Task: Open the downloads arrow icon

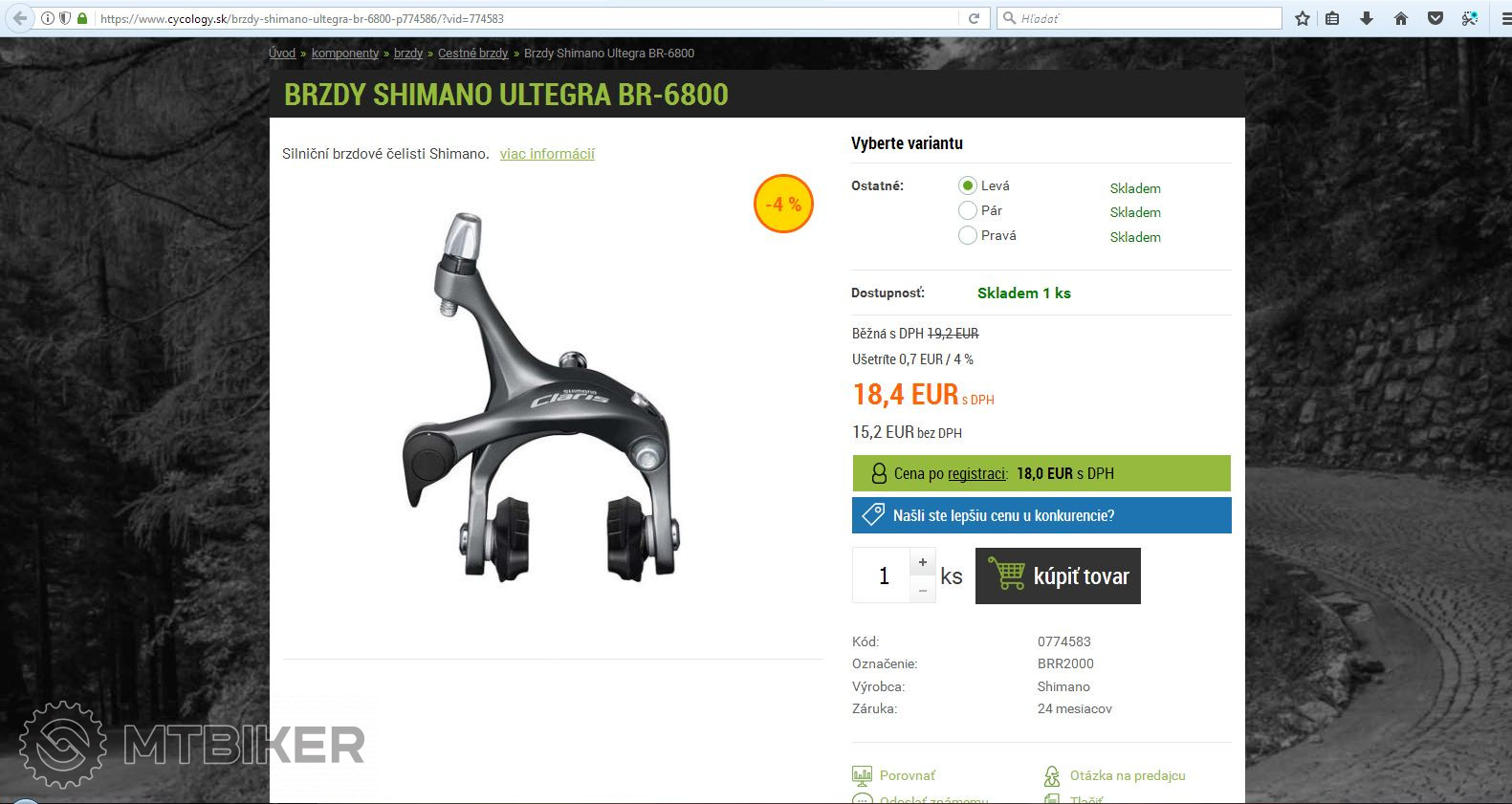Action: (1367, 18)
